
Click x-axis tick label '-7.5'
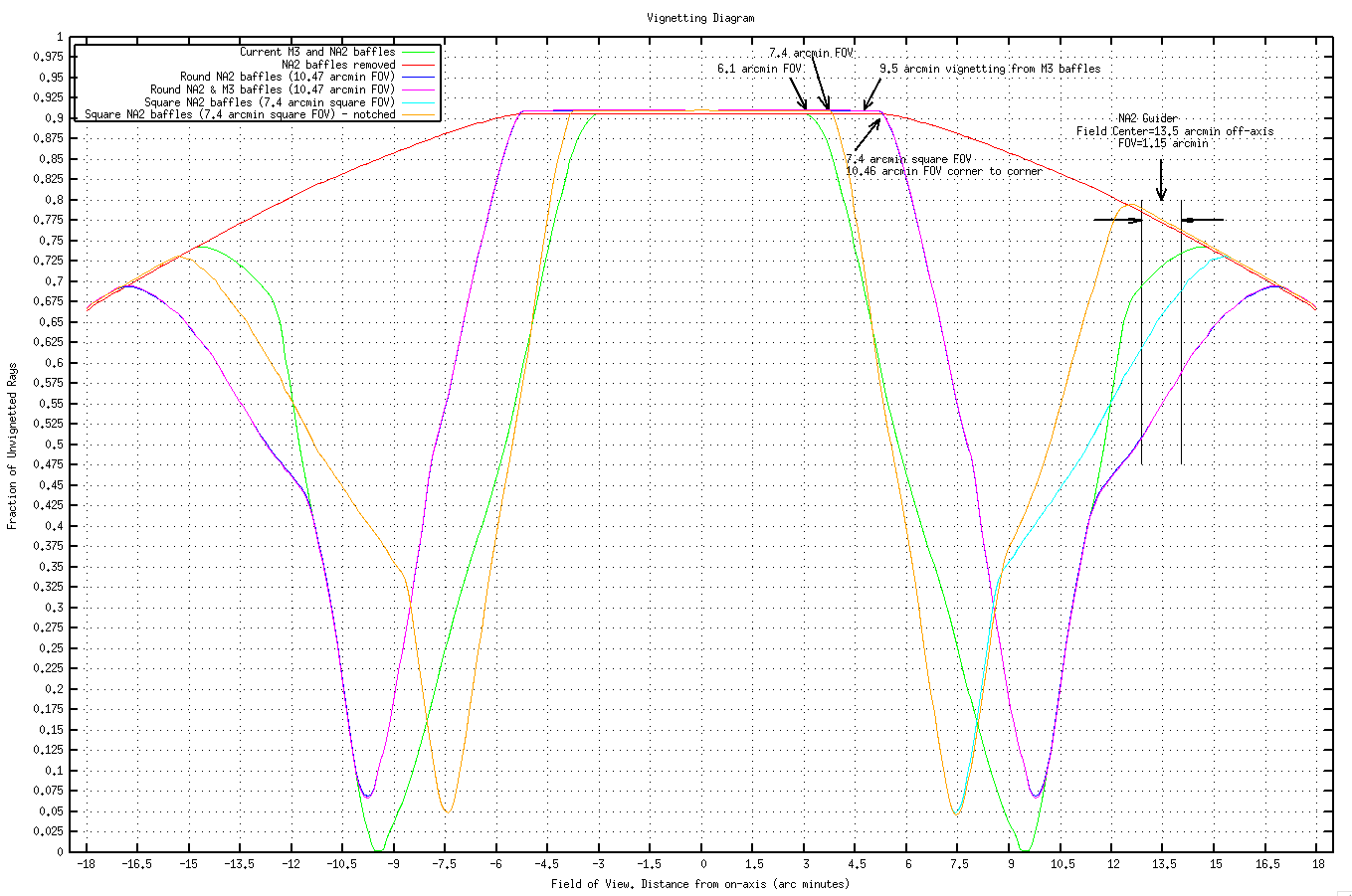click(444, 865)
